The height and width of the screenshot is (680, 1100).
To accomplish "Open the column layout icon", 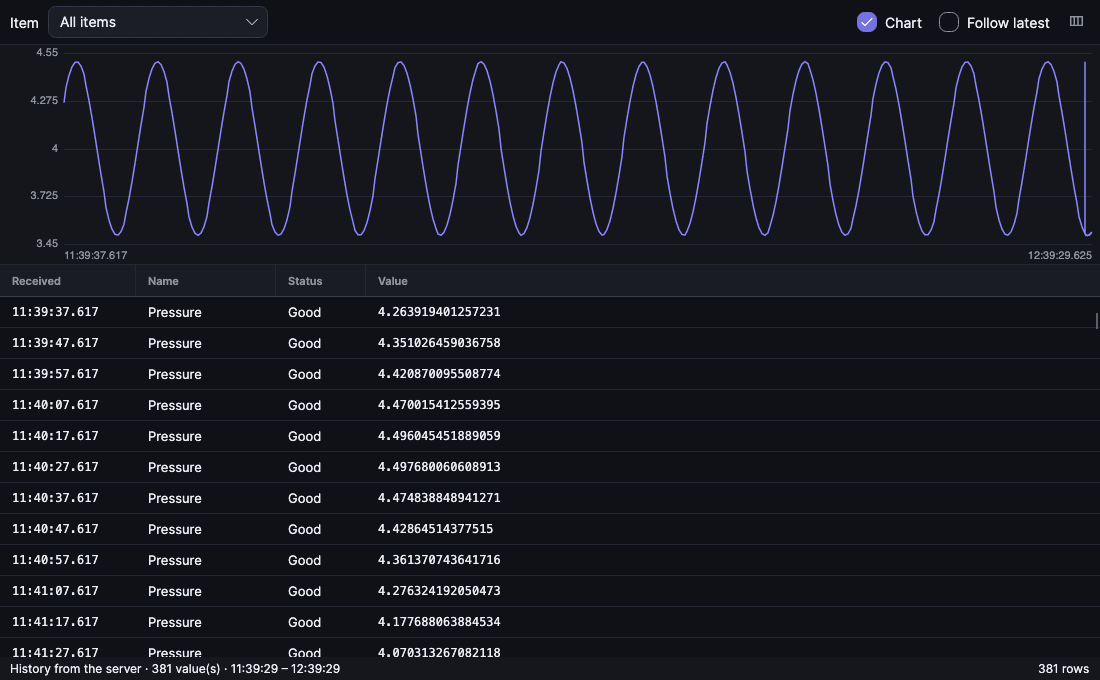I will click(1076, 22).
